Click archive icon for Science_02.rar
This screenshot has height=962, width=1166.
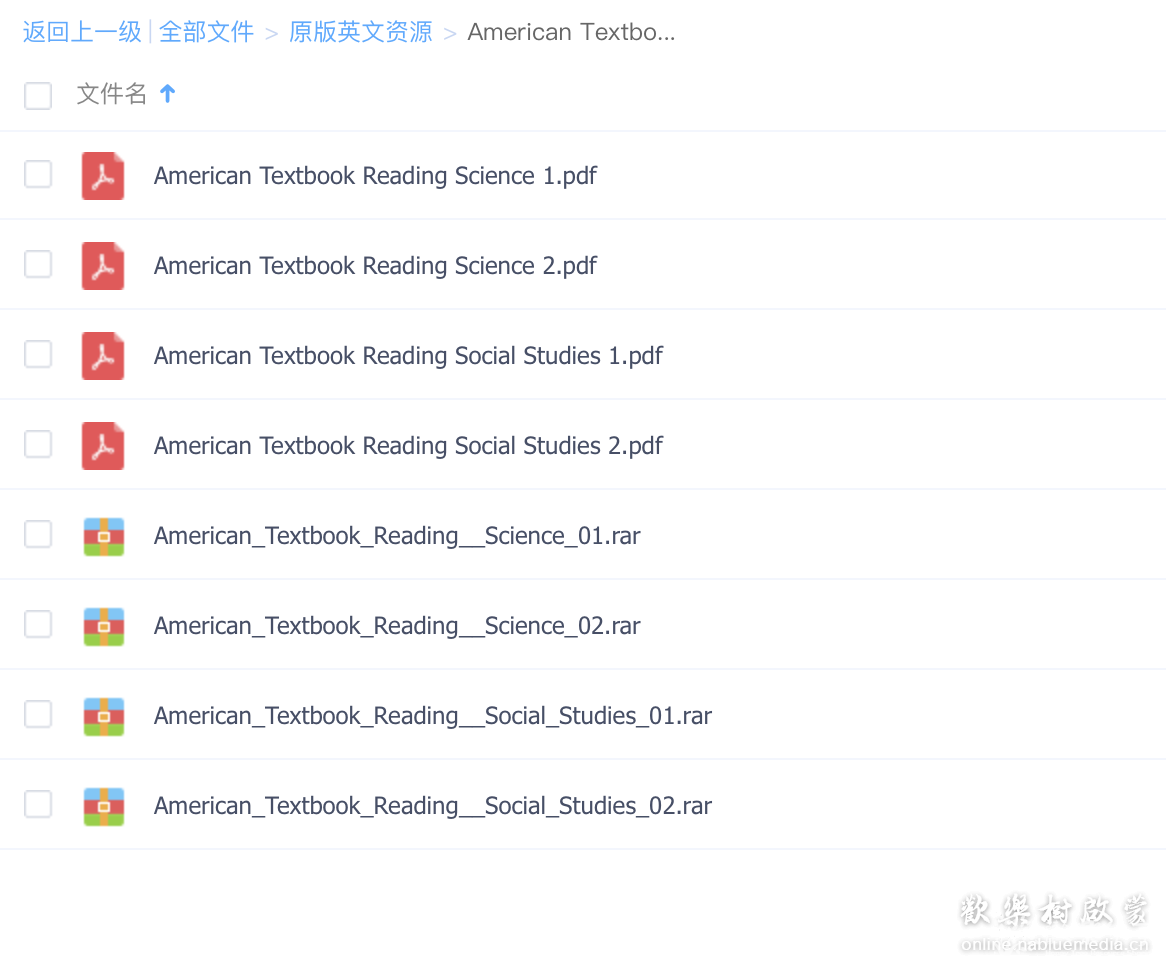103,626
